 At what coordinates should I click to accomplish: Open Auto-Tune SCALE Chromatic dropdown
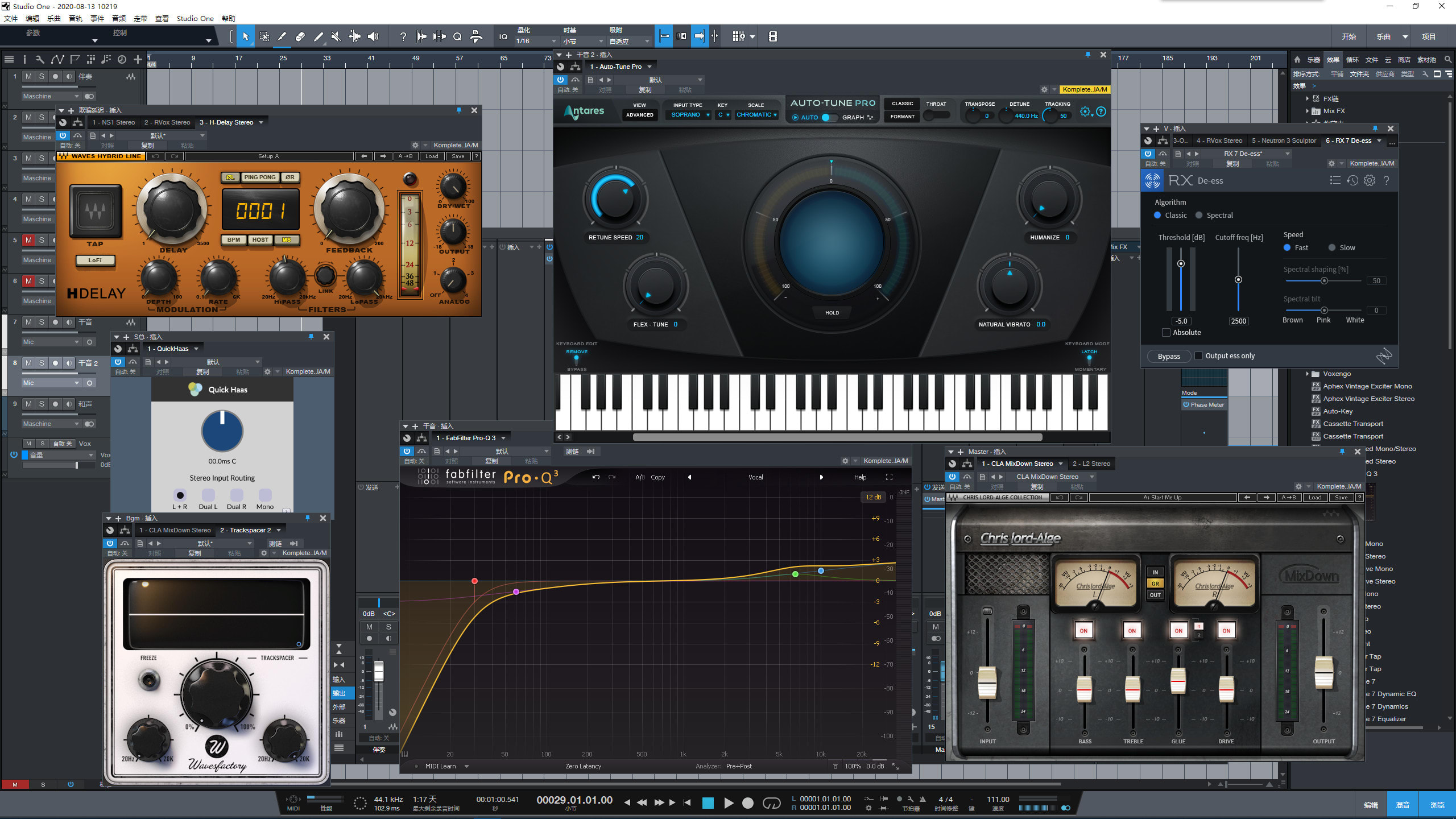(756, 115)
